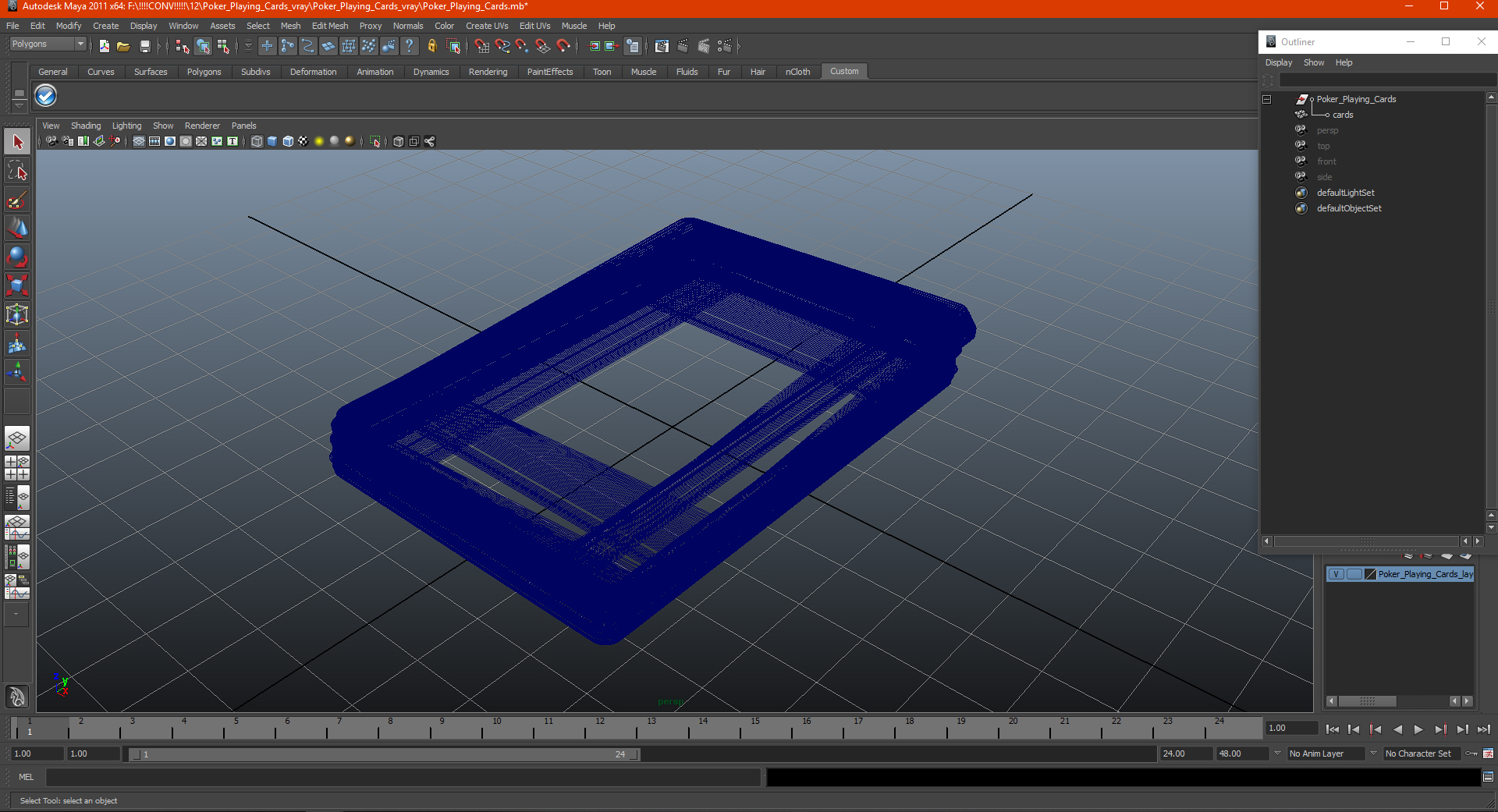1498x812 pixels.
Task: Switch to the Polygons shelf tab
Action: pyautogui.click(x=204, y=72)
